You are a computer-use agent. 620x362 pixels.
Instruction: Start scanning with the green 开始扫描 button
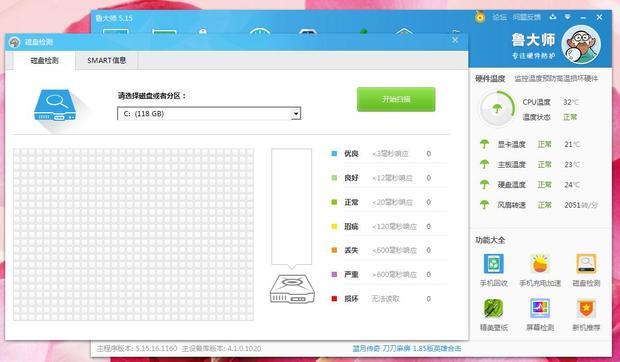(x=396, y=99)
